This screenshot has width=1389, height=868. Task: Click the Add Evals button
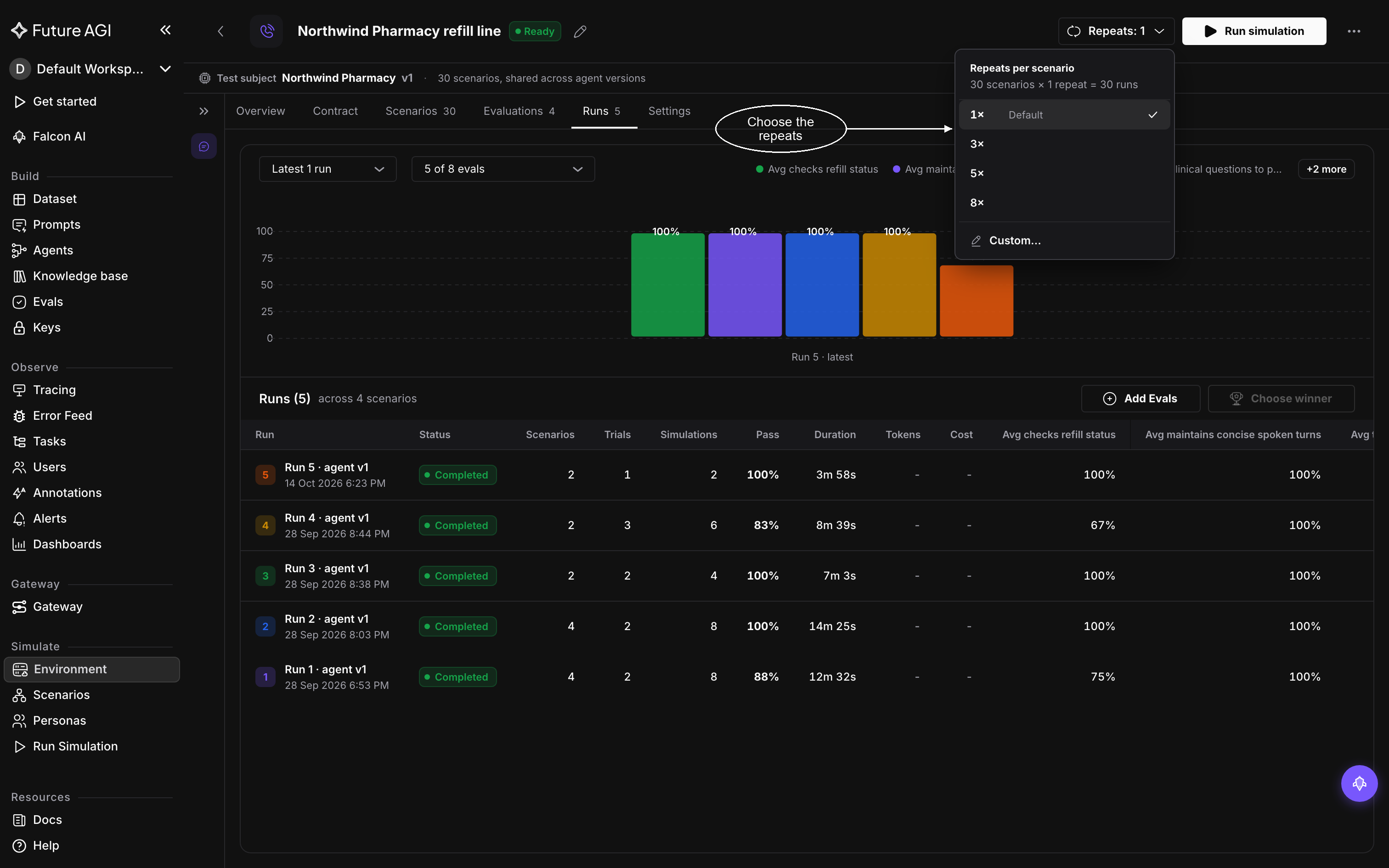(1141, 399)
